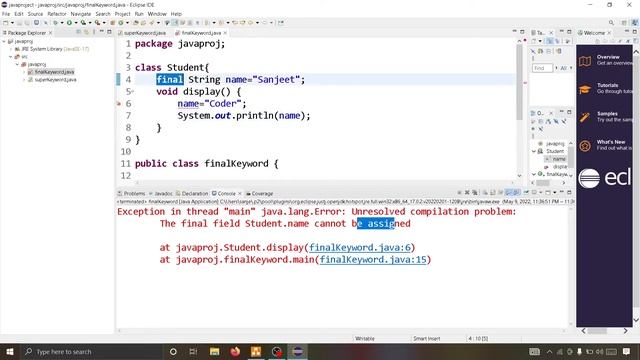Click the green Run button in toolbar
The image size is (640, 360).
pyautogui.click(x=69, y=23)
